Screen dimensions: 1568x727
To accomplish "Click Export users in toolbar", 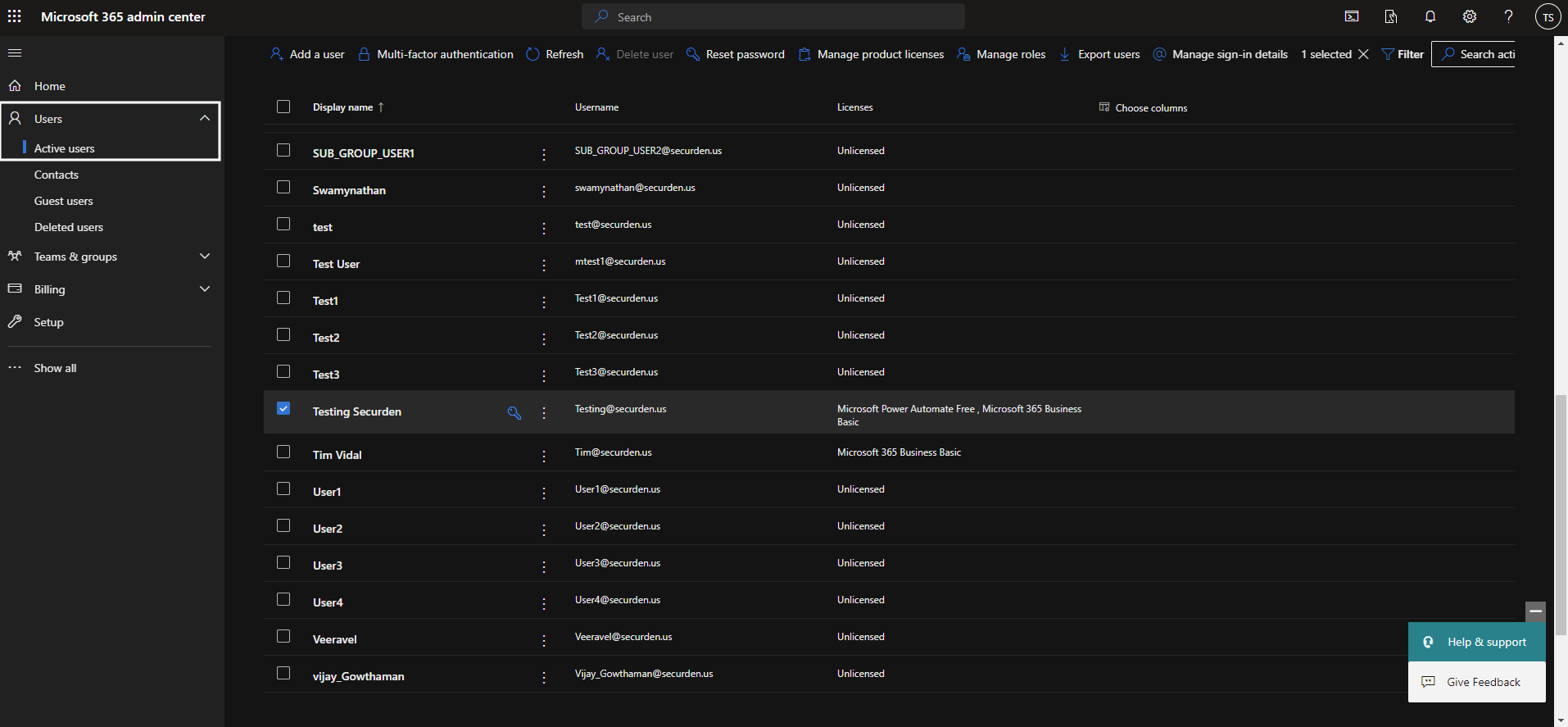I will pyautogui.click(x=1100, y=54).
